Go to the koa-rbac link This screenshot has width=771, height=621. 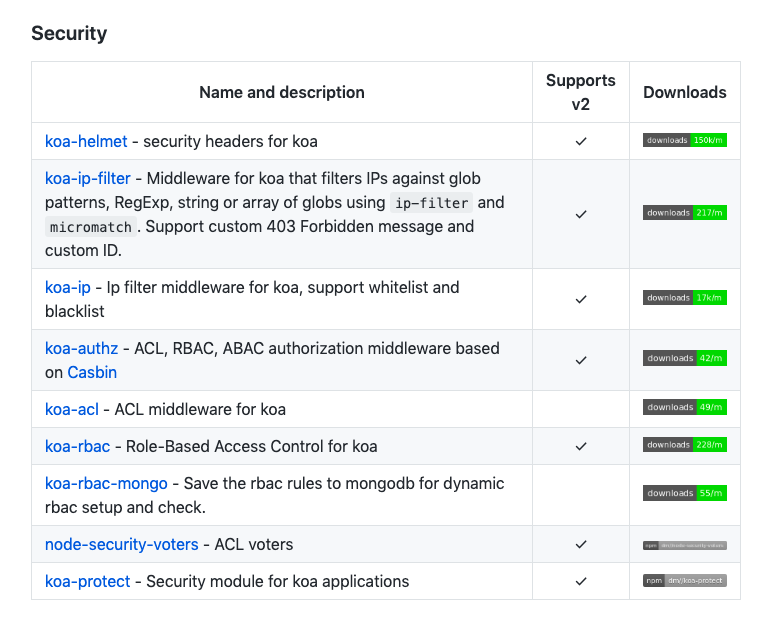(78, 446)
